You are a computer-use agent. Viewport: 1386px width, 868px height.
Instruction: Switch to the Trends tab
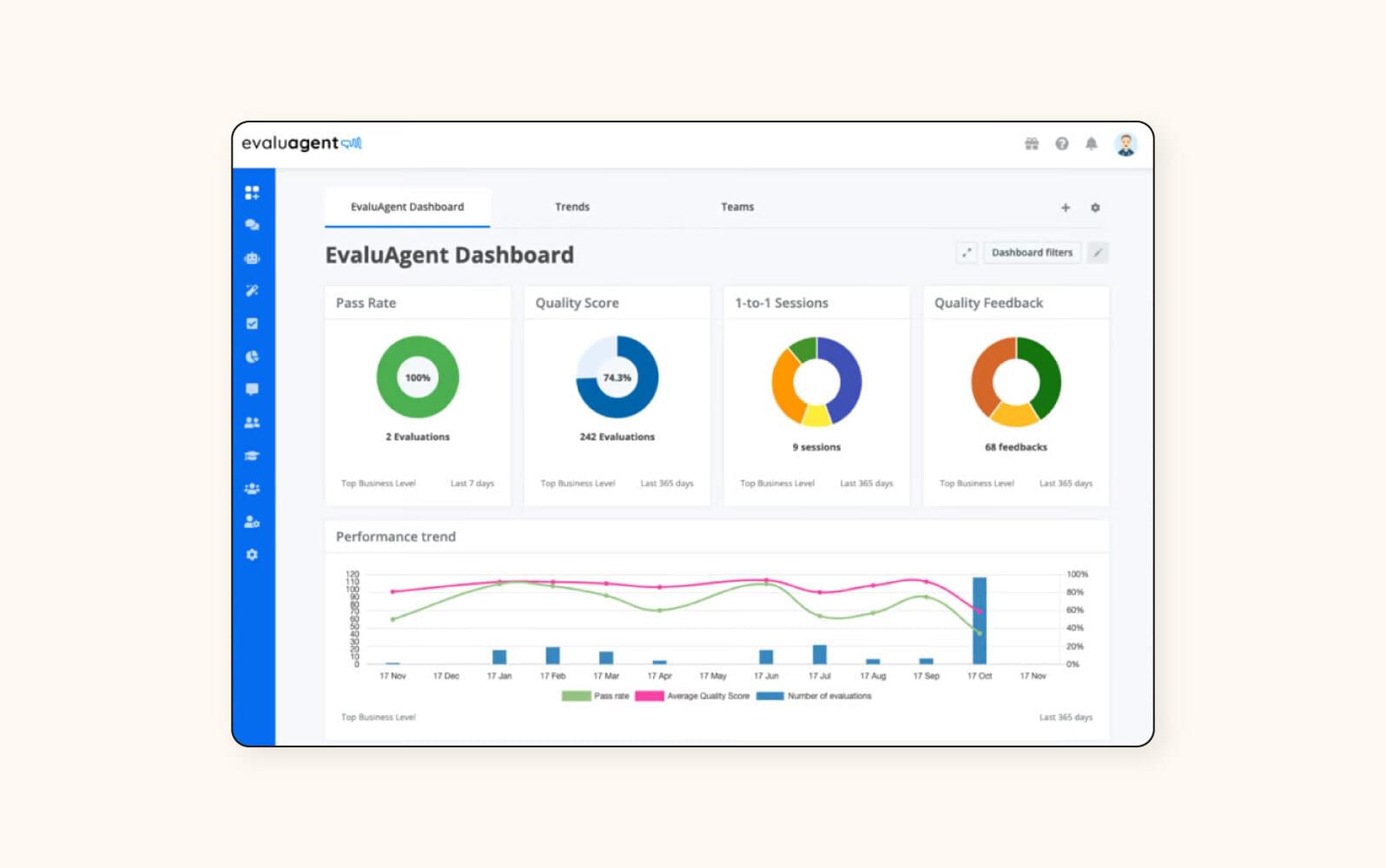[572, 207]
